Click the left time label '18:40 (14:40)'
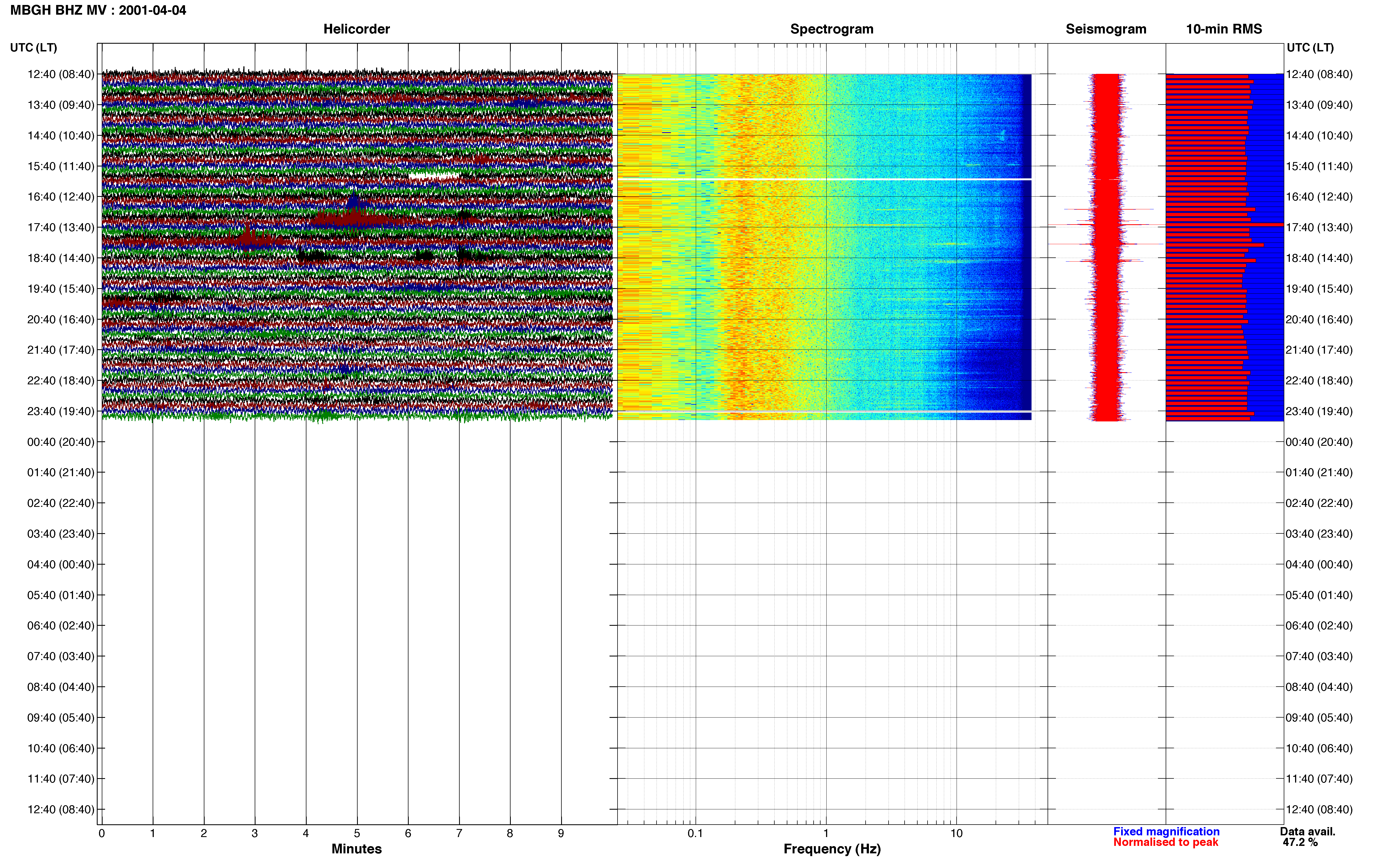 [x=61, y=258]
